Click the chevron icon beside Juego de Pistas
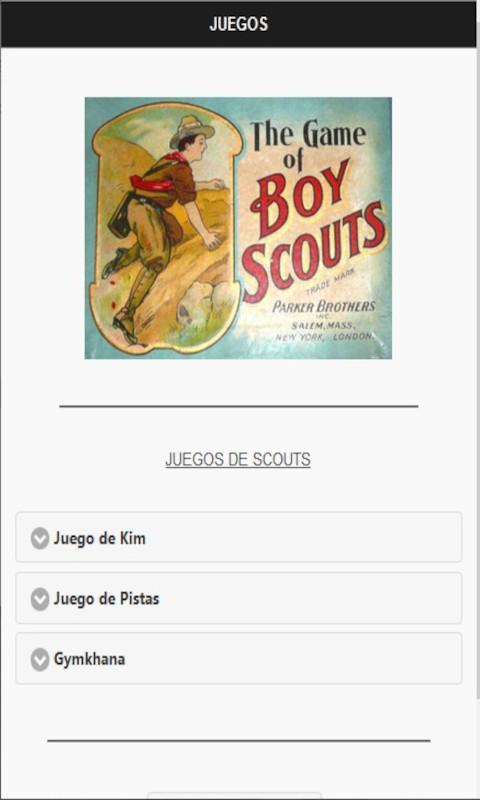This screenshot has width=480, height=800. tap(40, 599)
